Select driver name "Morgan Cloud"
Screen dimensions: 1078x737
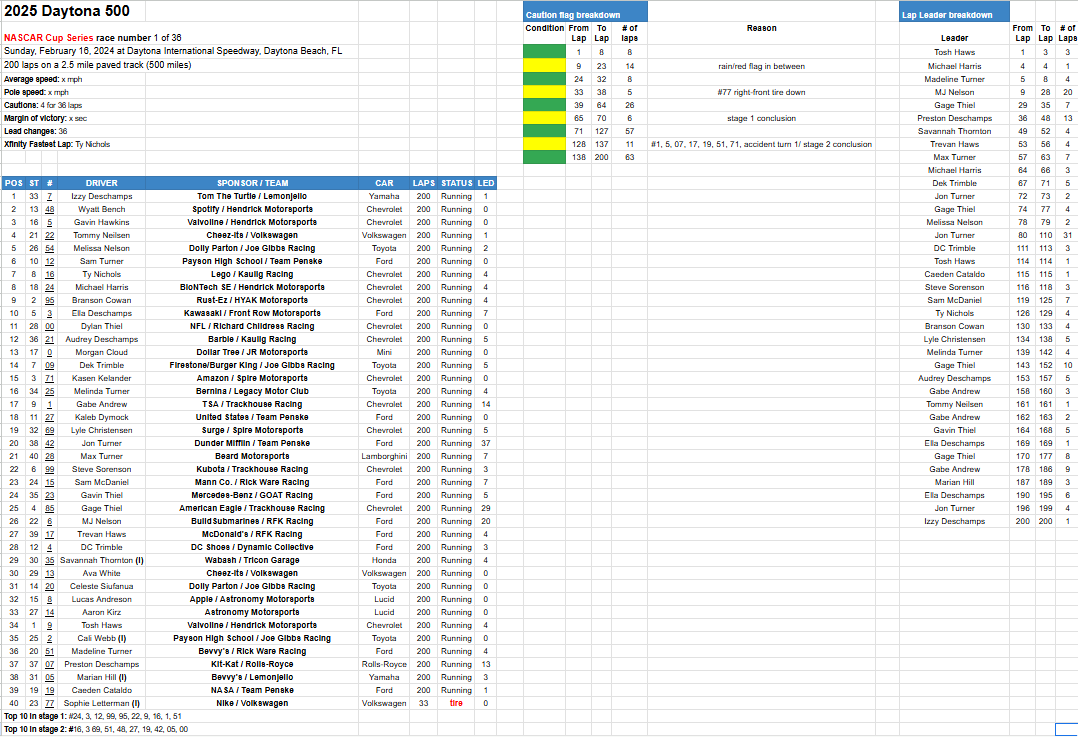point(102,353)
